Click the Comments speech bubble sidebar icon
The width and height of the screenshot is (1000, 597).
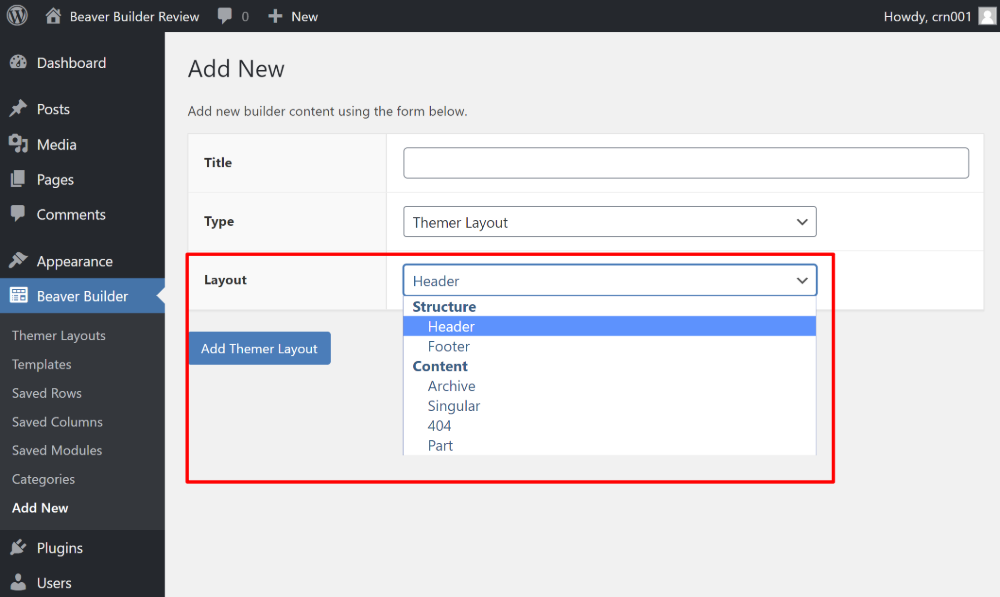[18, 213]
